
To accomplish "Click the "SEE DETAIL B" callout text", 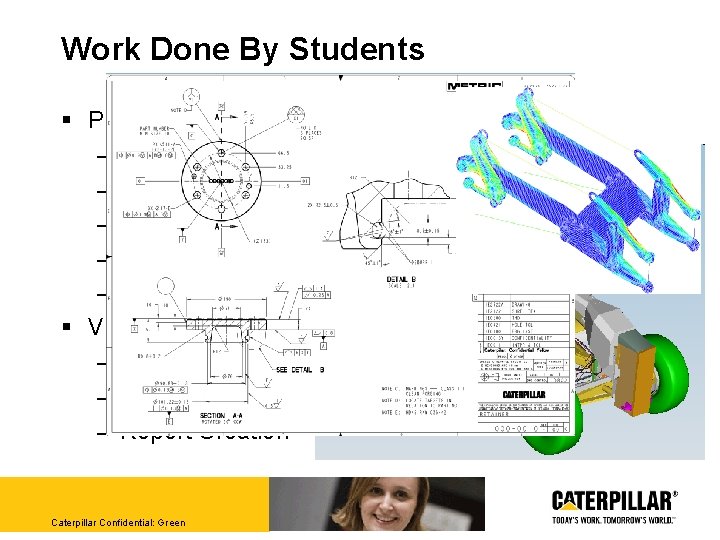I will point(300,370).
